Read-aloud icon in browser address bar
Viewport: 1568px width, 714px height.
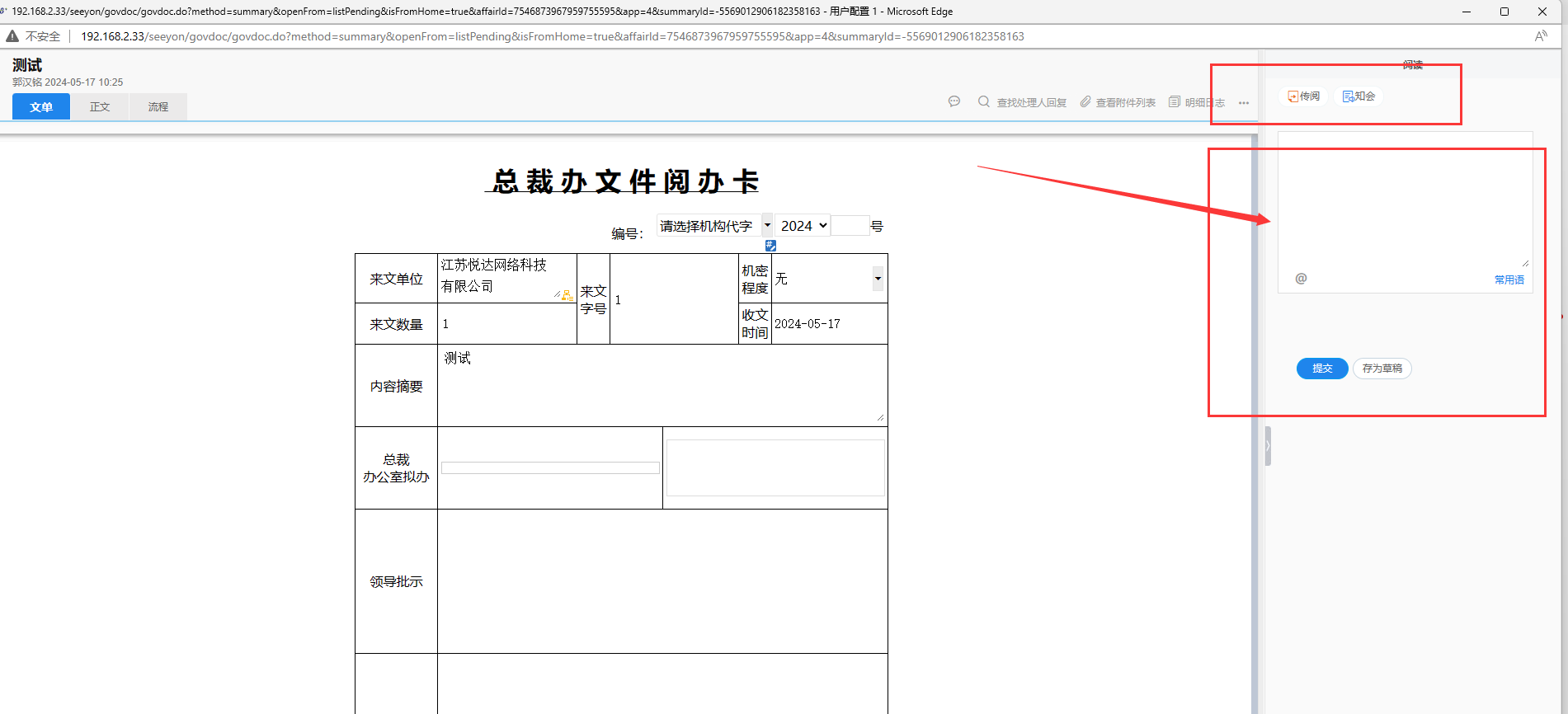tap(1541, 36)
